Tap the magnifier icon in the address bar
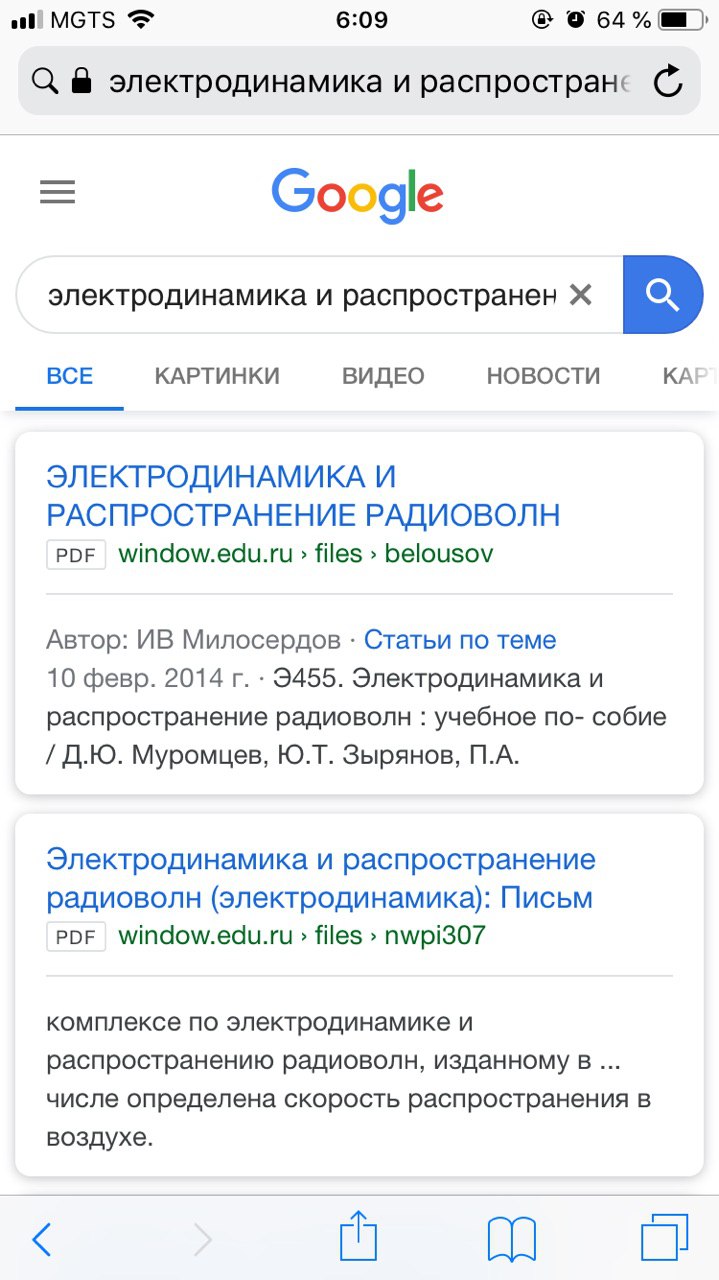Viewport: 719px width, 1280px height. (45, 81)
